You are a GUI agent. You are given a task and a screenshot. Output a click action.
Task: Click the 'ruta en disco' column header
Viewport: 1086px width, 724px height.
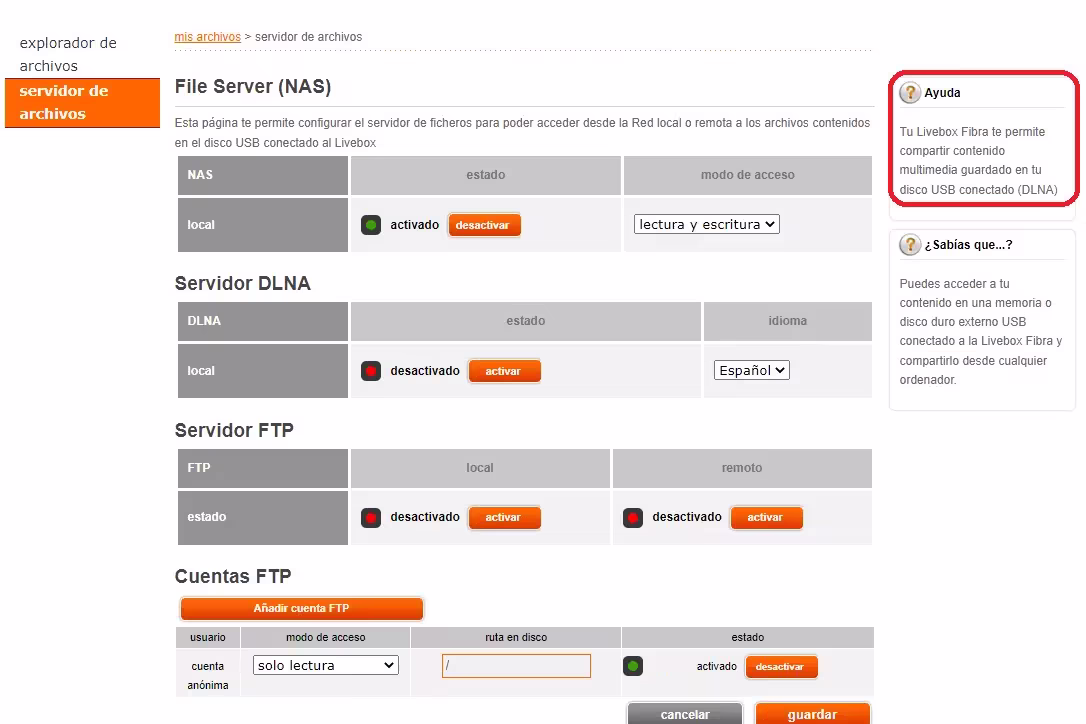point(516,637)
